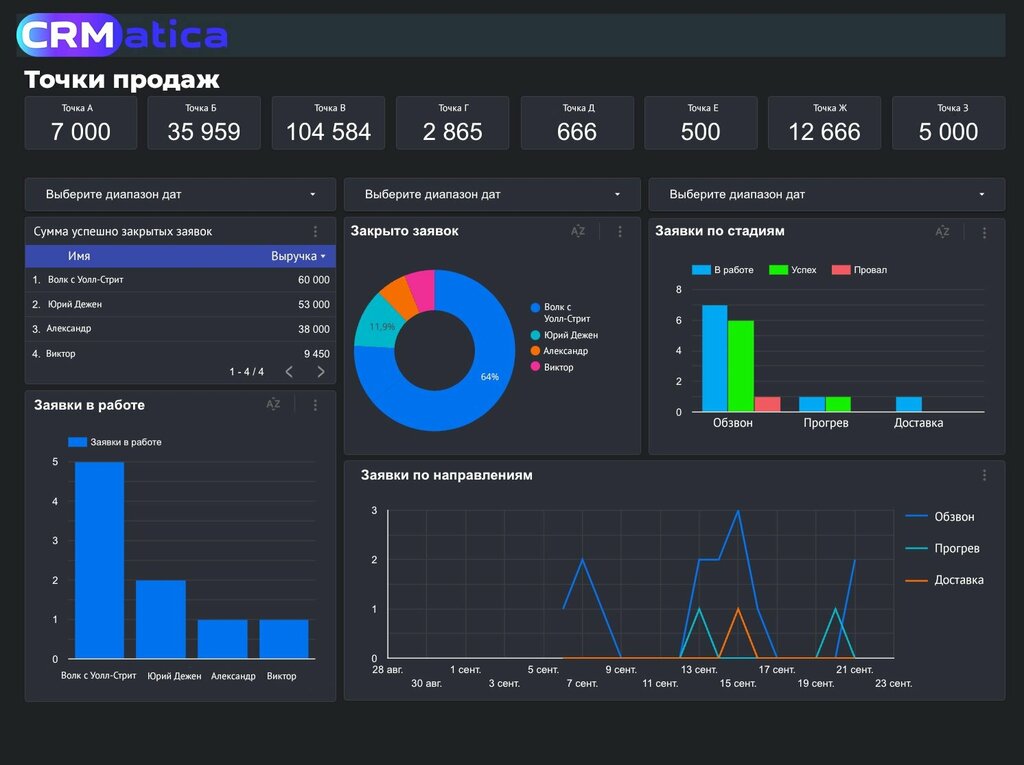
Task: Click Александр donut legend entry
Action: [560, 351]
